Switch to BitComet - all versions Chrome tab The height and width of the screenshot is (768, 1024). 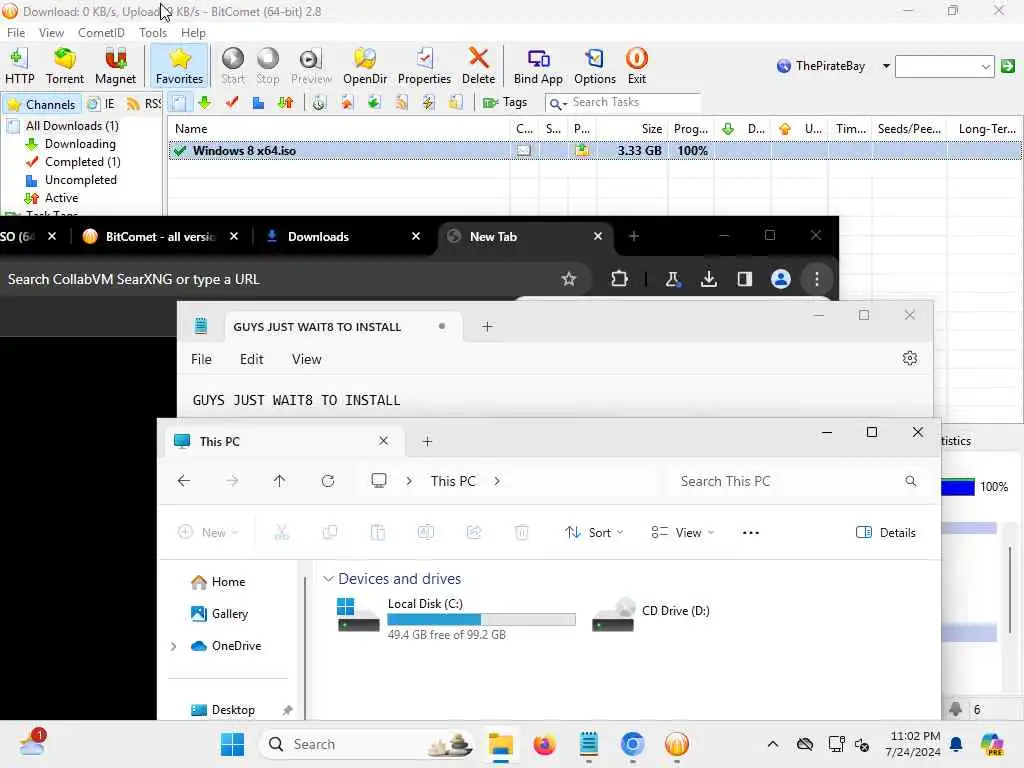click(x=161, y=236)
